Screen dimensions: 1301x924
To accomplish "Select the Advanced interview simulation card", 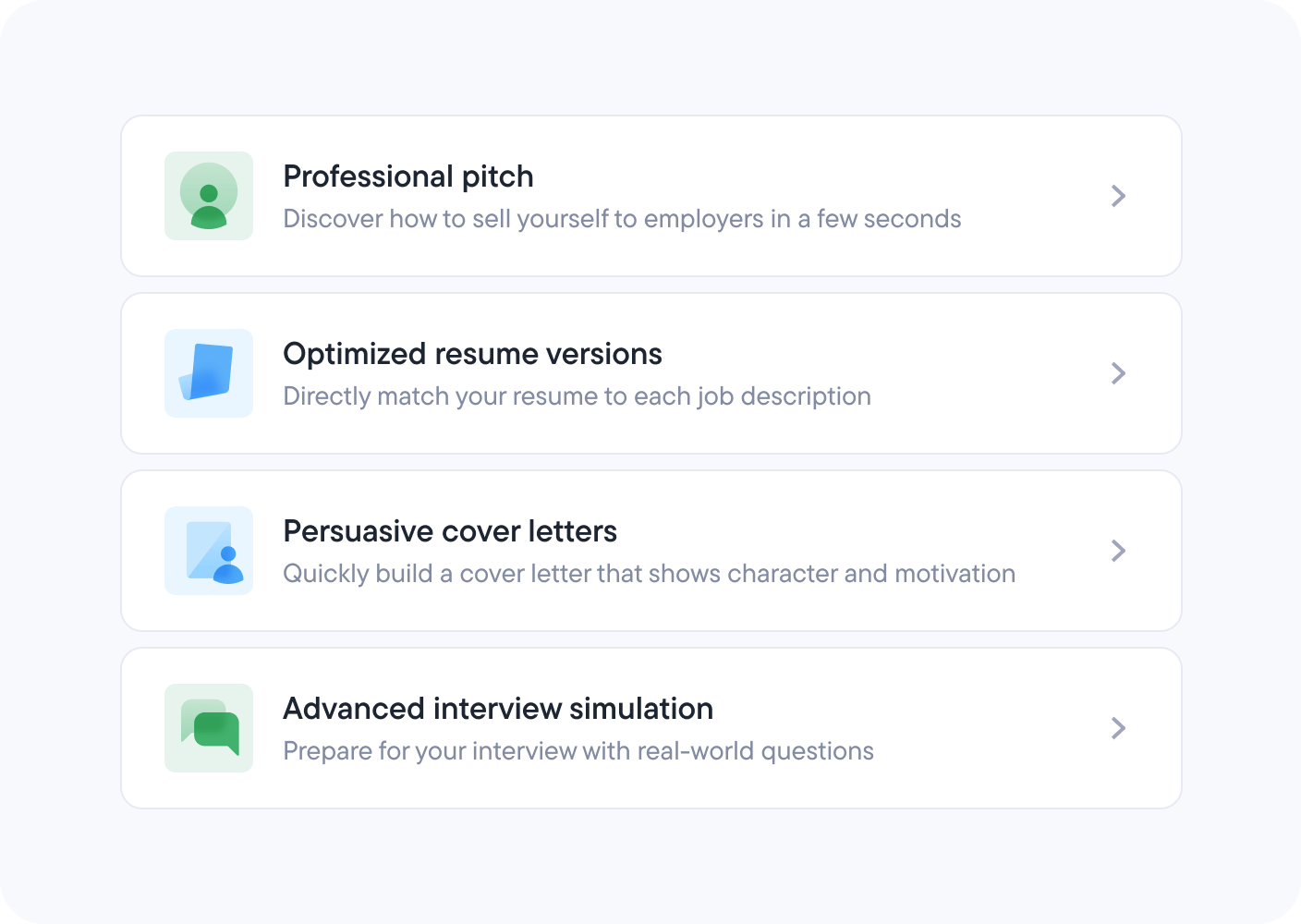I will (x=650, y=728).
